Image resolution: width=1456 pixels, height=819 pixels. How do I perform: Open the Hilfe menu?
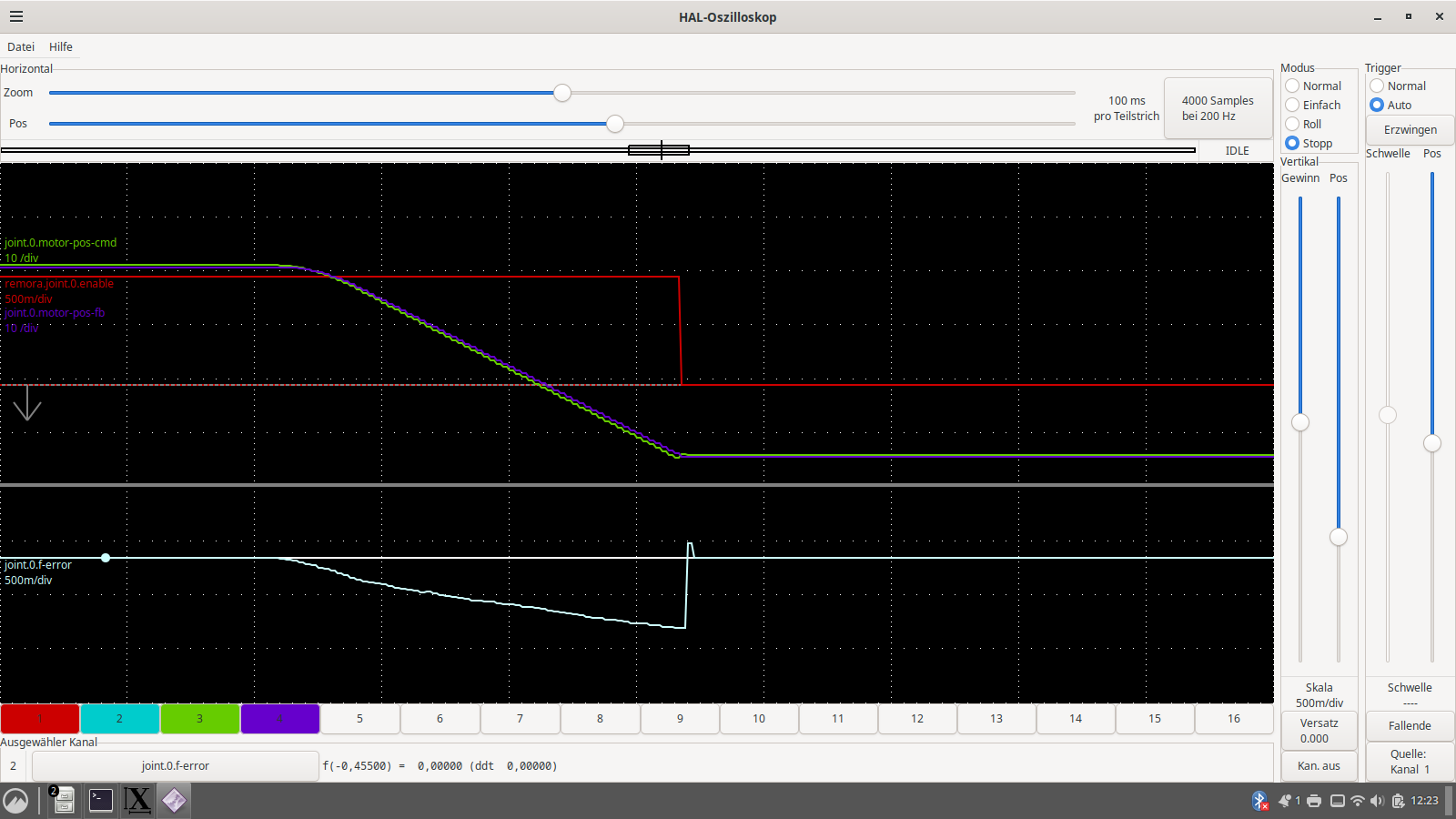[61, 46]
